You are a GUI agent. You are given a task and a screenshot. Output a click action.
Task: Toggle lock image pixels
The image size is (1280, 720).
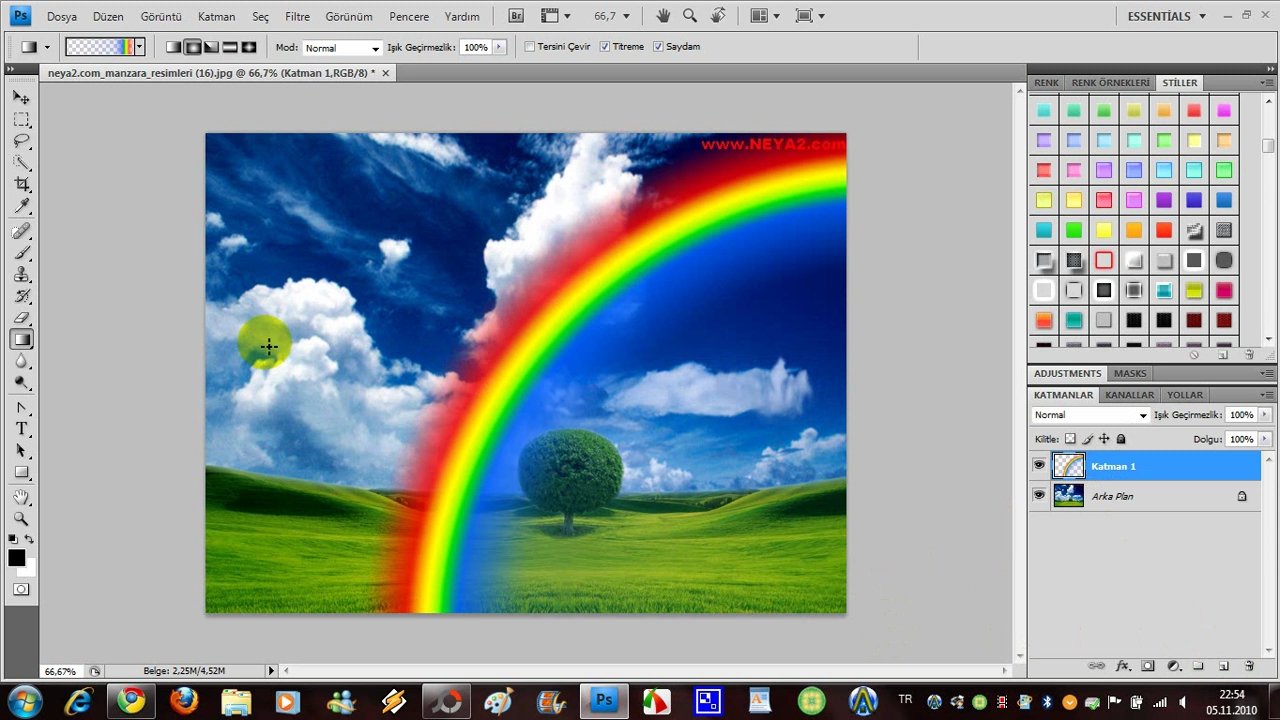click(x=1088, y=439)
